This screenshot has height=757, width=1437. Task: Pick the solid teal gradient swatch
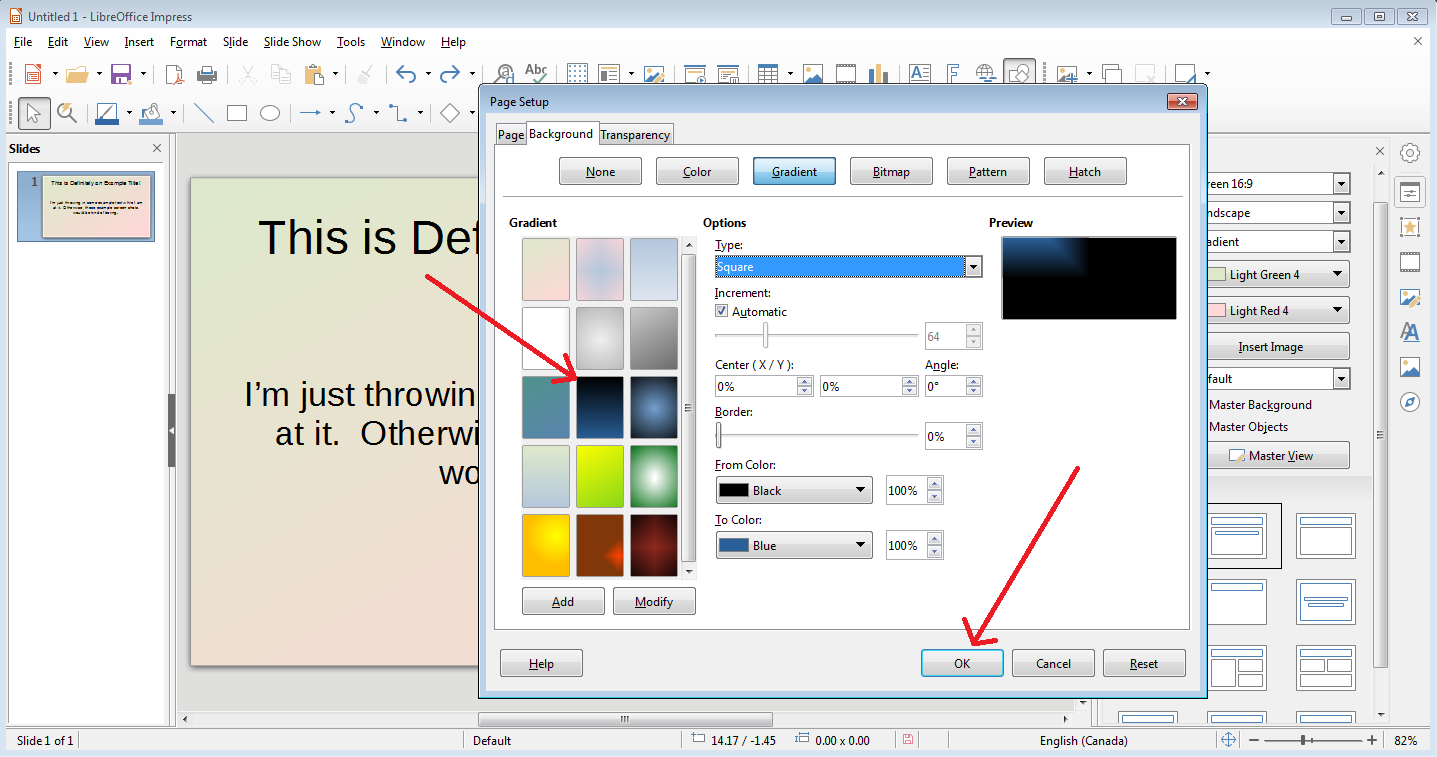pyautogui.click(x=546, y=408)
